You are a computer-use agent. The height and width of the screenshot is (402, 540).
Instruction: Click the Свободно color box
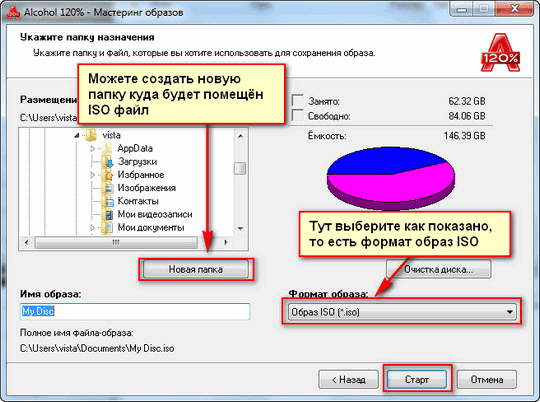click(x=298, y=115)
